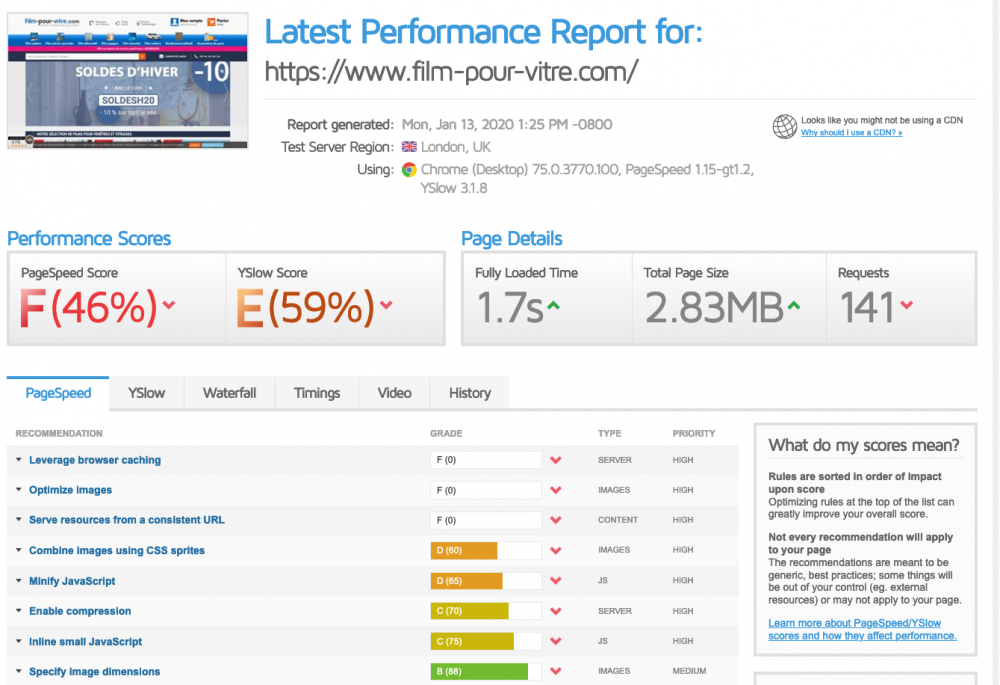
Task: Open the Leverage browser caching recommendation link
Action: [95, 460]
